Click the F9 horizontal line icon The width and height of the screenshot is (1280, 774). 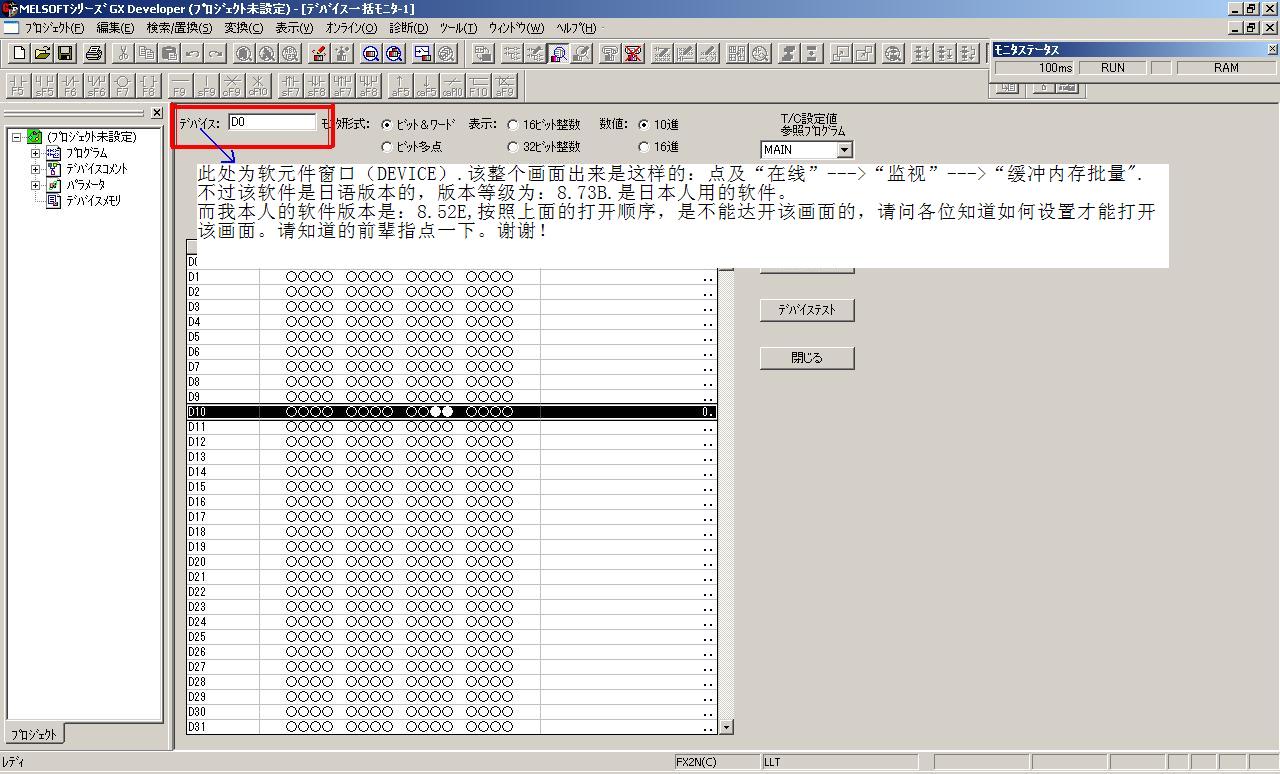[x=180, y=85]
